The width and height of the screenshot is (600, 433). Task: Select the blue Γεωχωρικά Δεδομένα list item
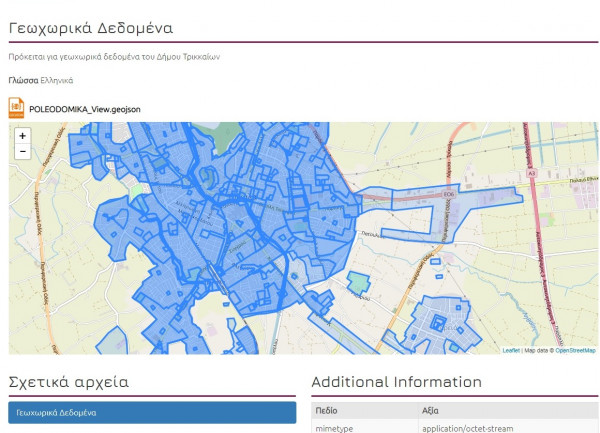click(152, 412)
